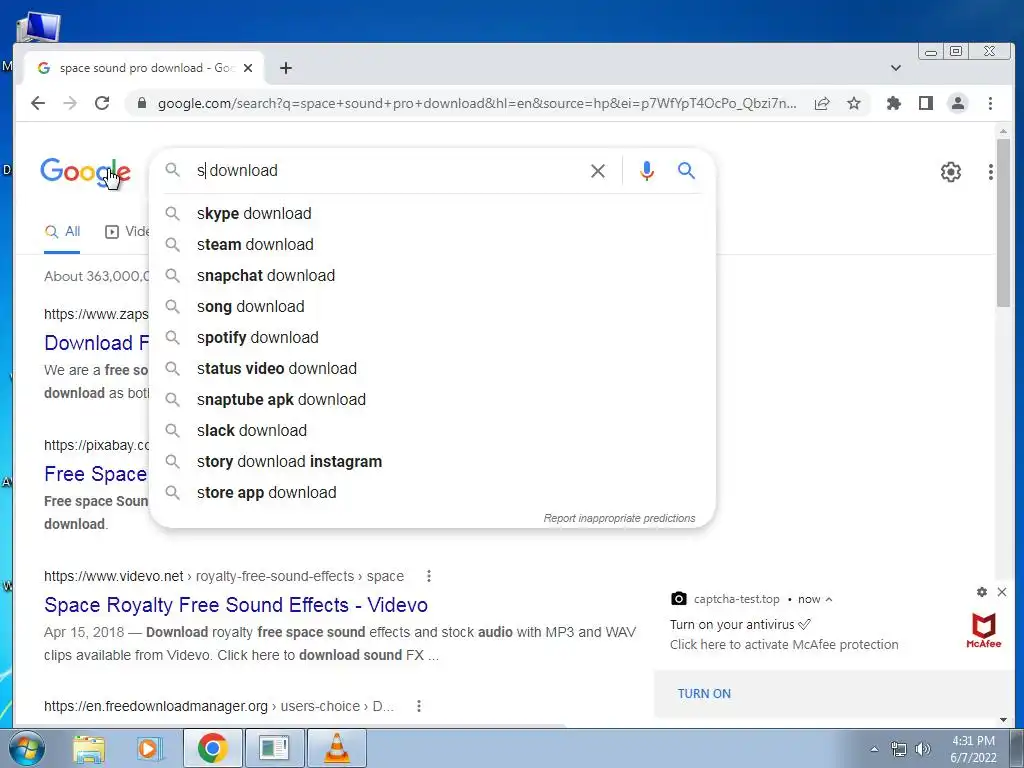The height and width of the screenshot is (768, 1024).
Task: Select the "slack download" suggestion
Action: (432, 430)
